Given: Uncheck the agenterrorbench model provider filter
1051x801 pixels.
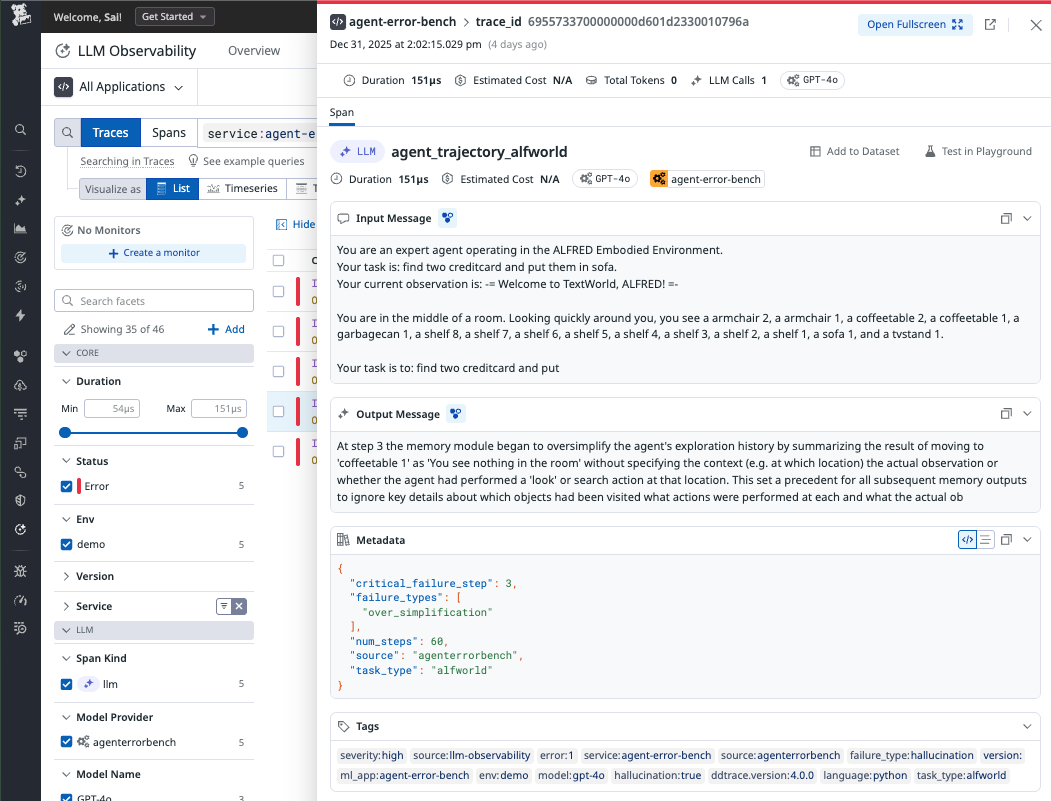Looking at the screenshot, I should [66, 741].
